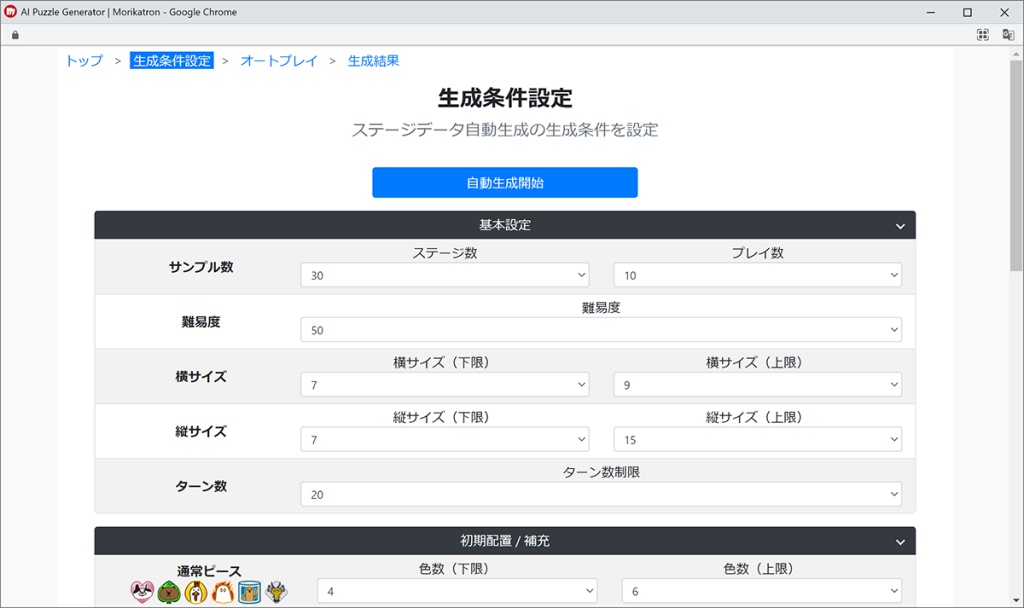Image resolution: width=1024 pixels, height=608 pixels.
Task: Click the green leaf bear piece icon
Action: tap(169, 592)
